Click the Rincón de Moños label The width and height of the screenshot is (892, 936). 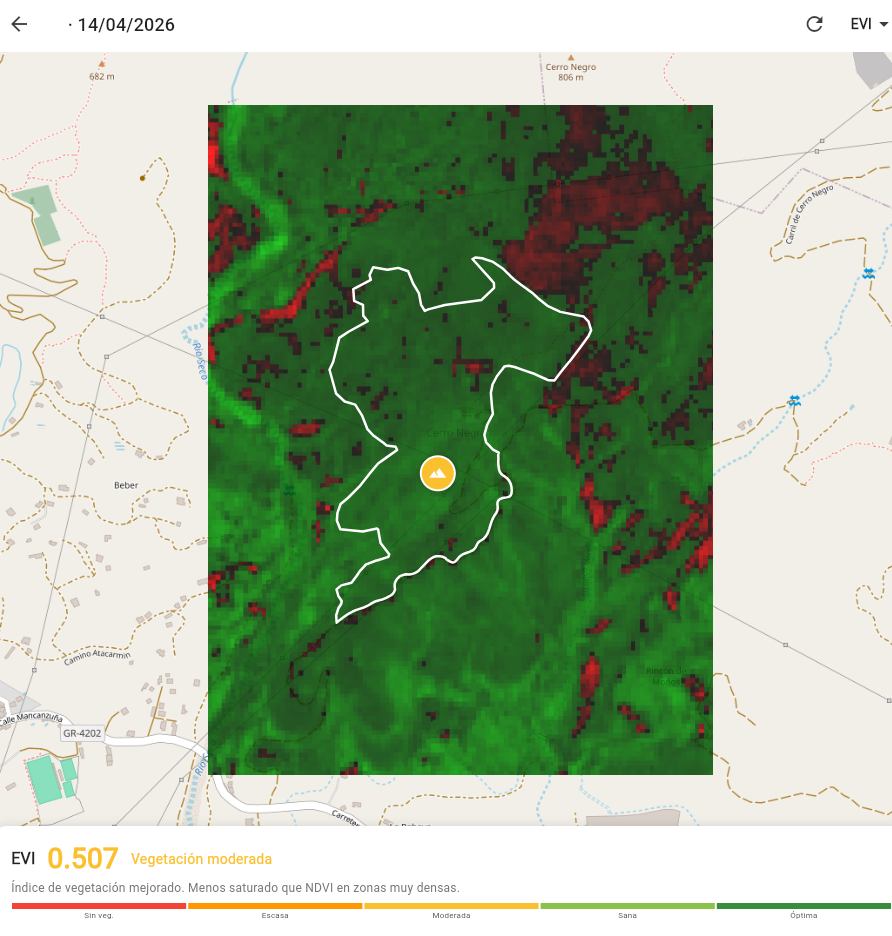(666, 676)
